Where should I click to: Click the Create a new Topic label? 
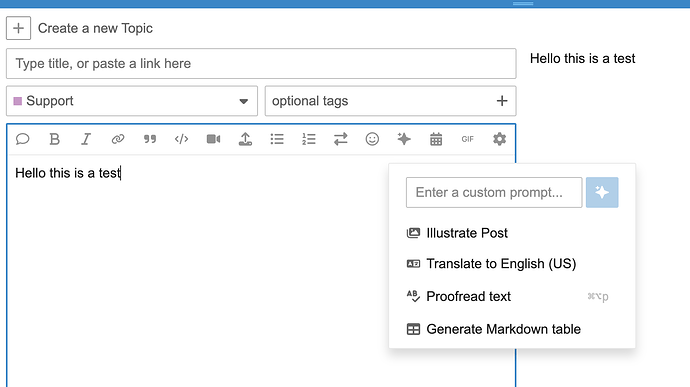pos(95,28)
